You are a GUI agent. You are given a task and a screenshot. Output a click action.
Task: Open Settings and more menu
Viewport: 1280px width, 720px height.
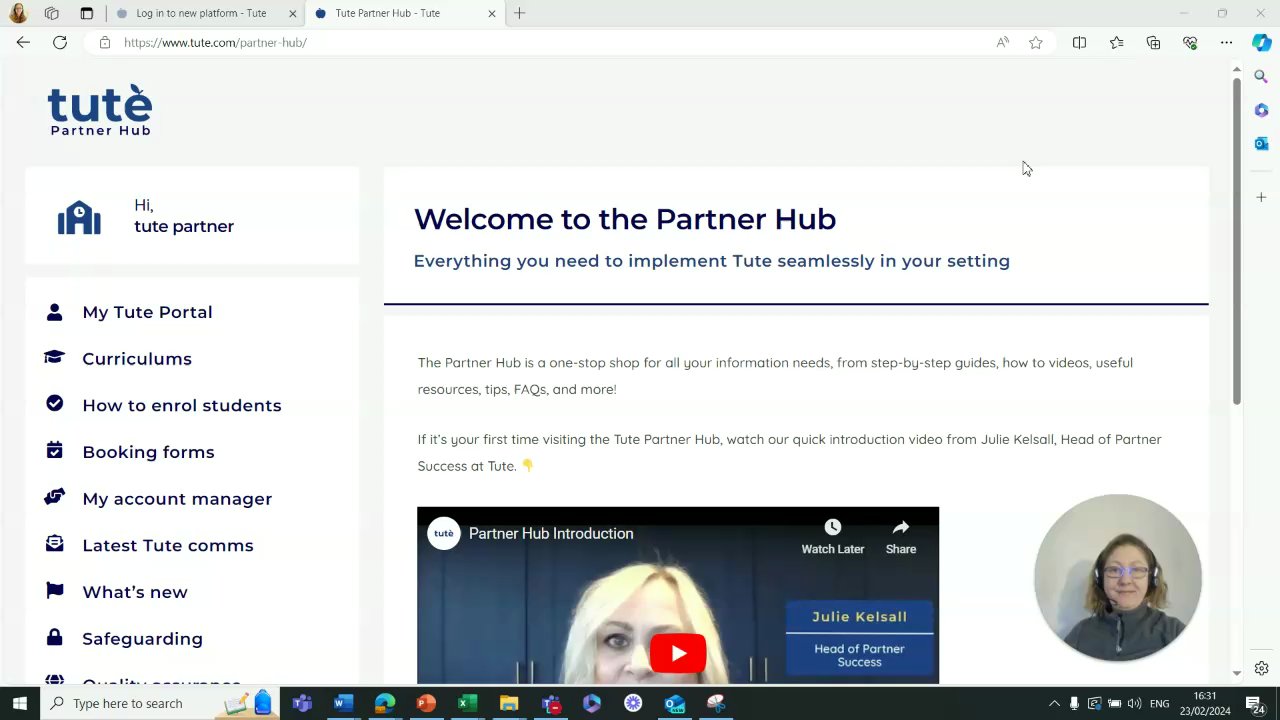pyautogui.click(x=1226, y=42)
